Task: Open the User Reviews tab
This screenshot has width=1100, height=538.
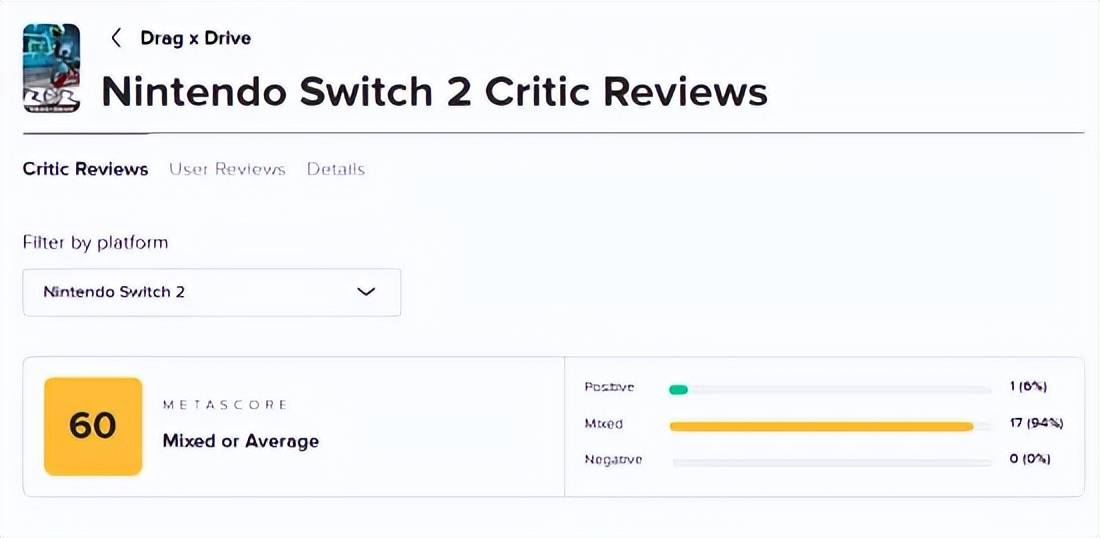Action: 227,169
